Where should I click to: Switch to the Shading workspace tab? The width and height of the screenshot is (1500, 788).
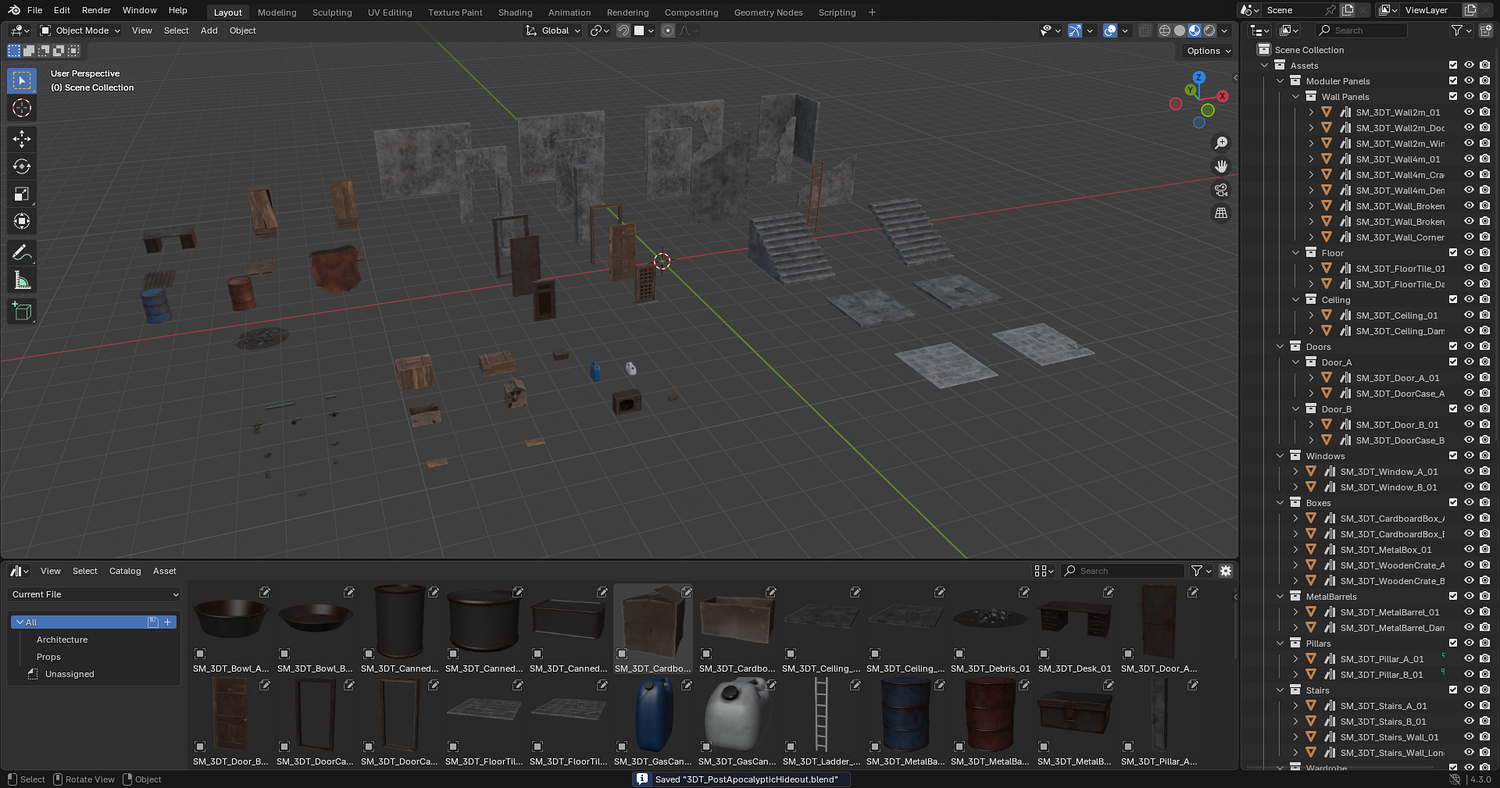click(515, 12)
